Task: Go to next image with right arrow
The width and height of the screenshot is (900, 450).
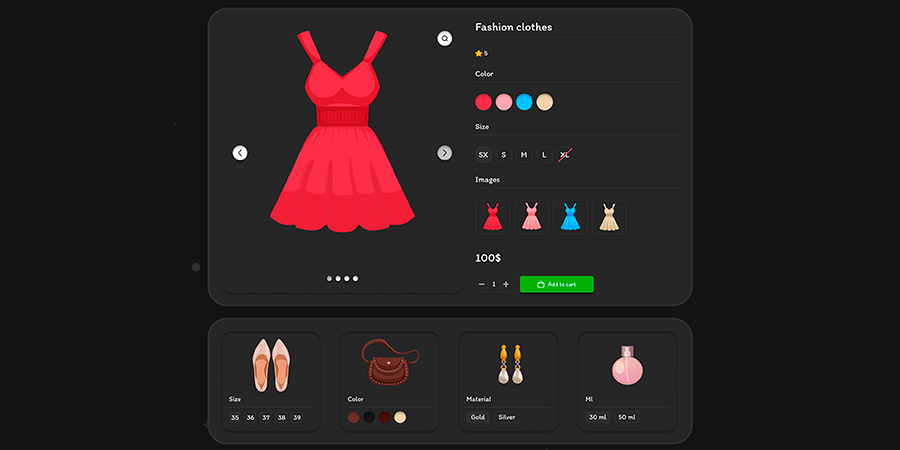Action: (x=445, y=153)
